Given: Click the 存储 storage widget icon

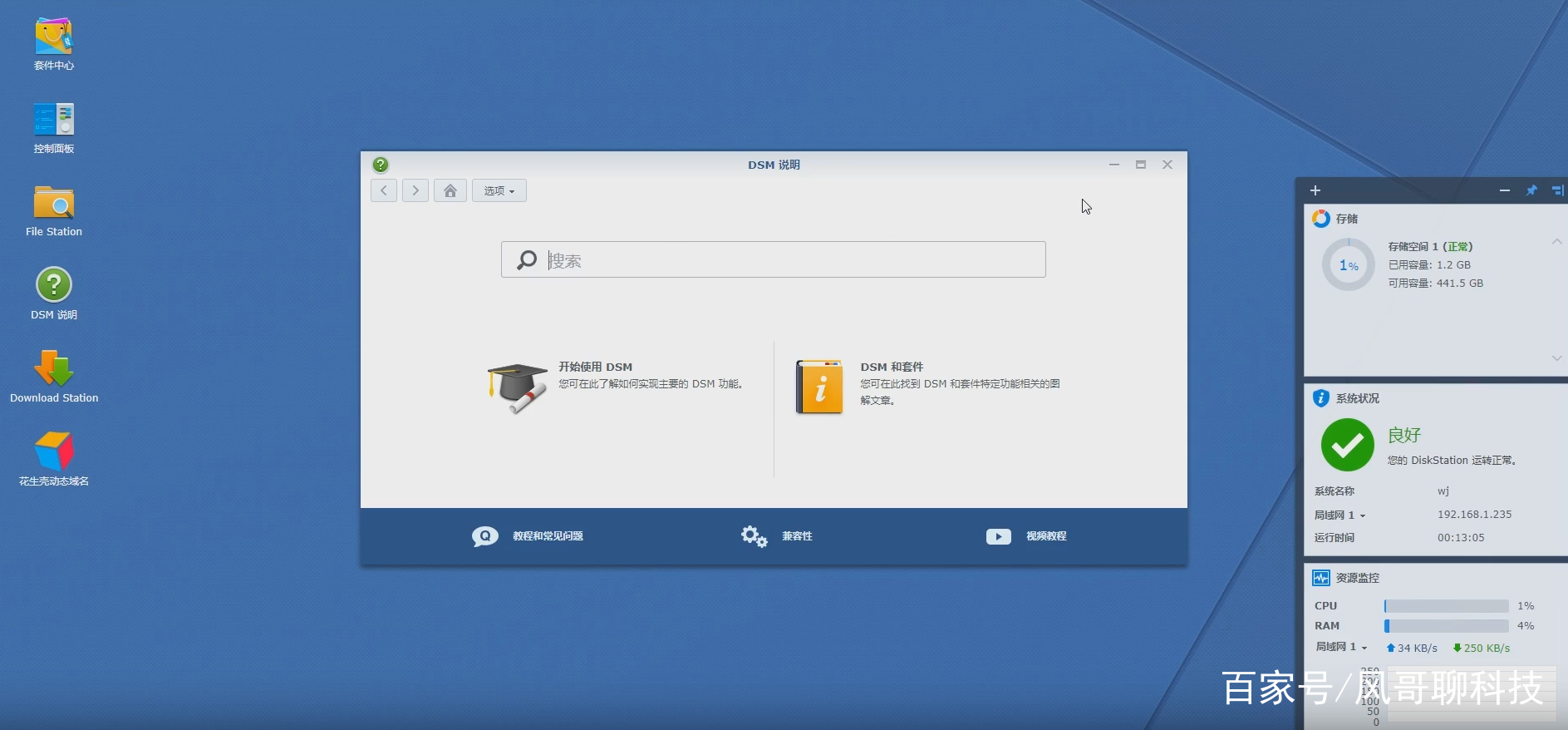Looking at the screenshot, I should pyautogui.click(x=1321, y=219).
